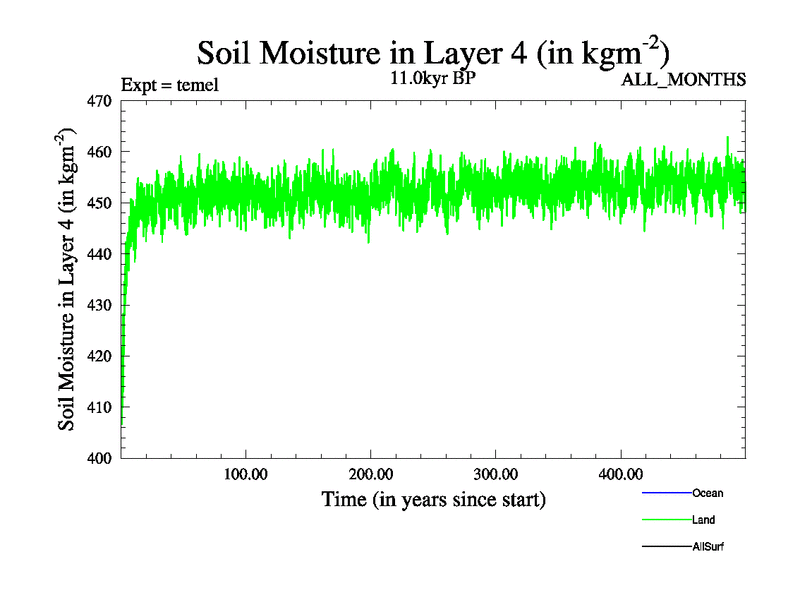Click the 430 y-axis tick label

point(100,305)
